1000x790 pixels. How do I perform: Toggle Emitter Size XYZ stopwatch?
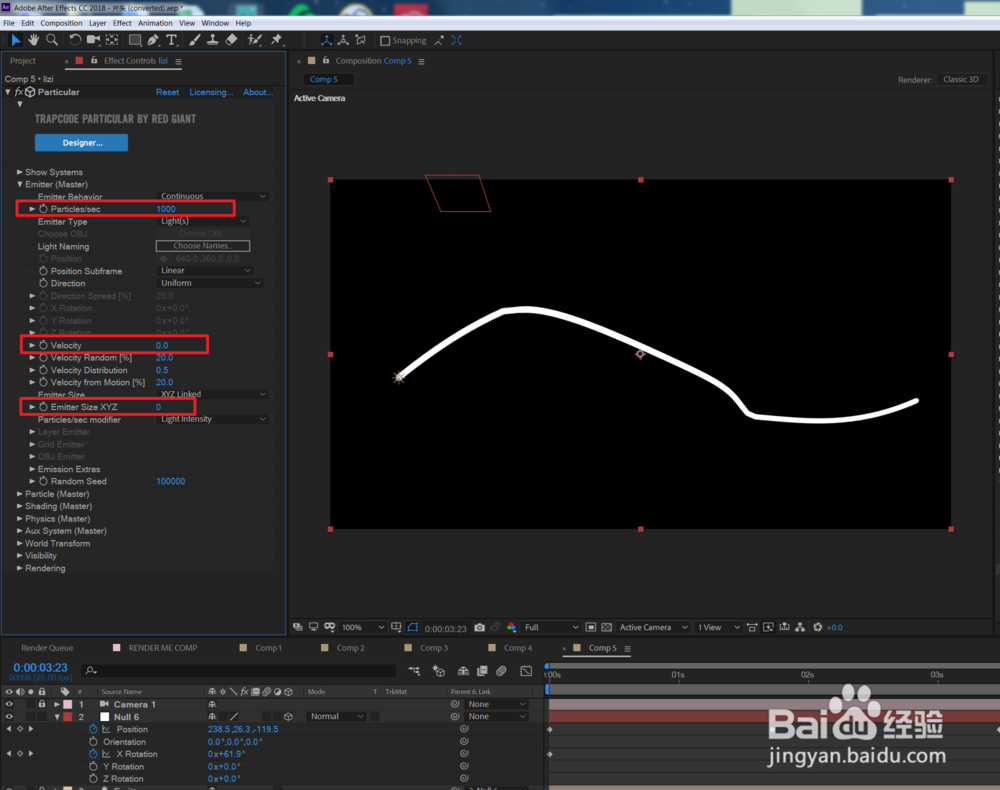coord(43,407)
